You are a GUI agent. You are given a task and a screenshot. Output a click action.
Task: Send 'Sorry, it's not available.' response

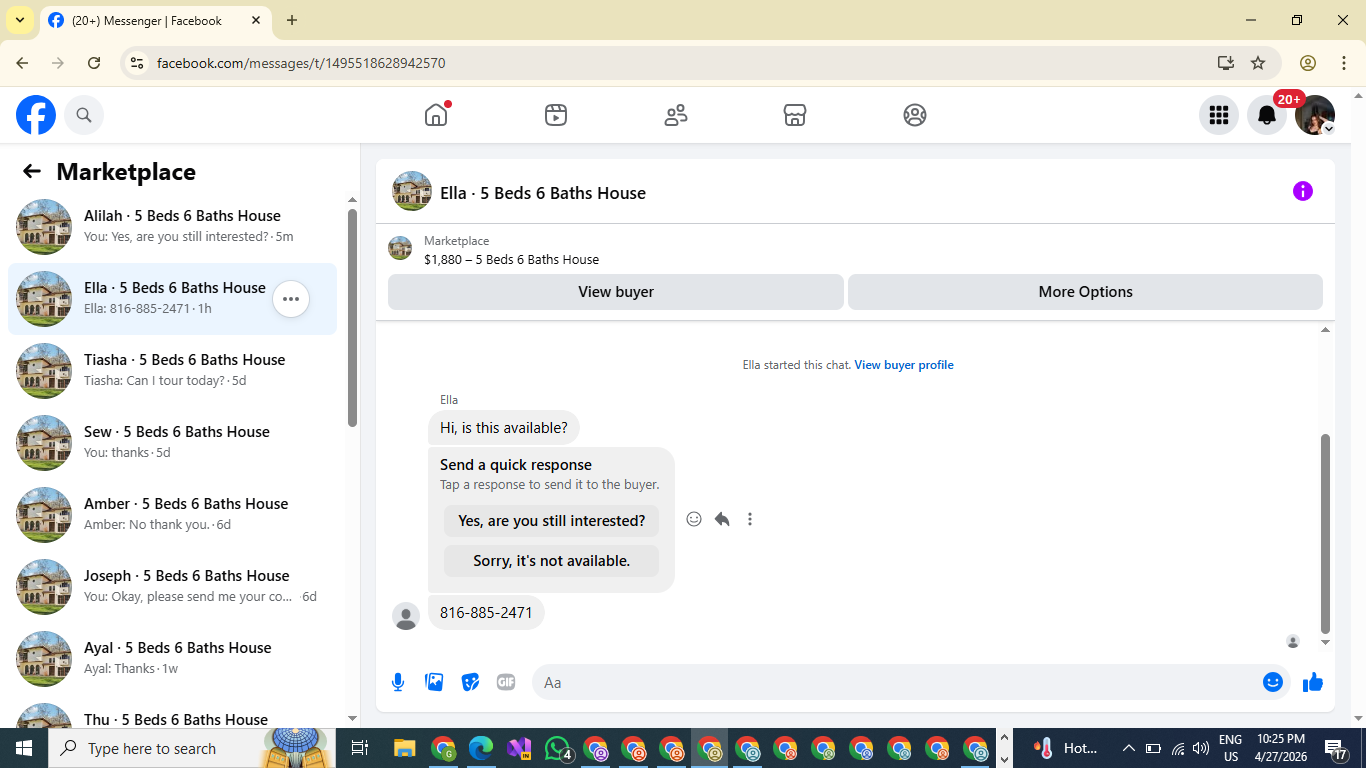pyautogui.click(x=552, y=561)
